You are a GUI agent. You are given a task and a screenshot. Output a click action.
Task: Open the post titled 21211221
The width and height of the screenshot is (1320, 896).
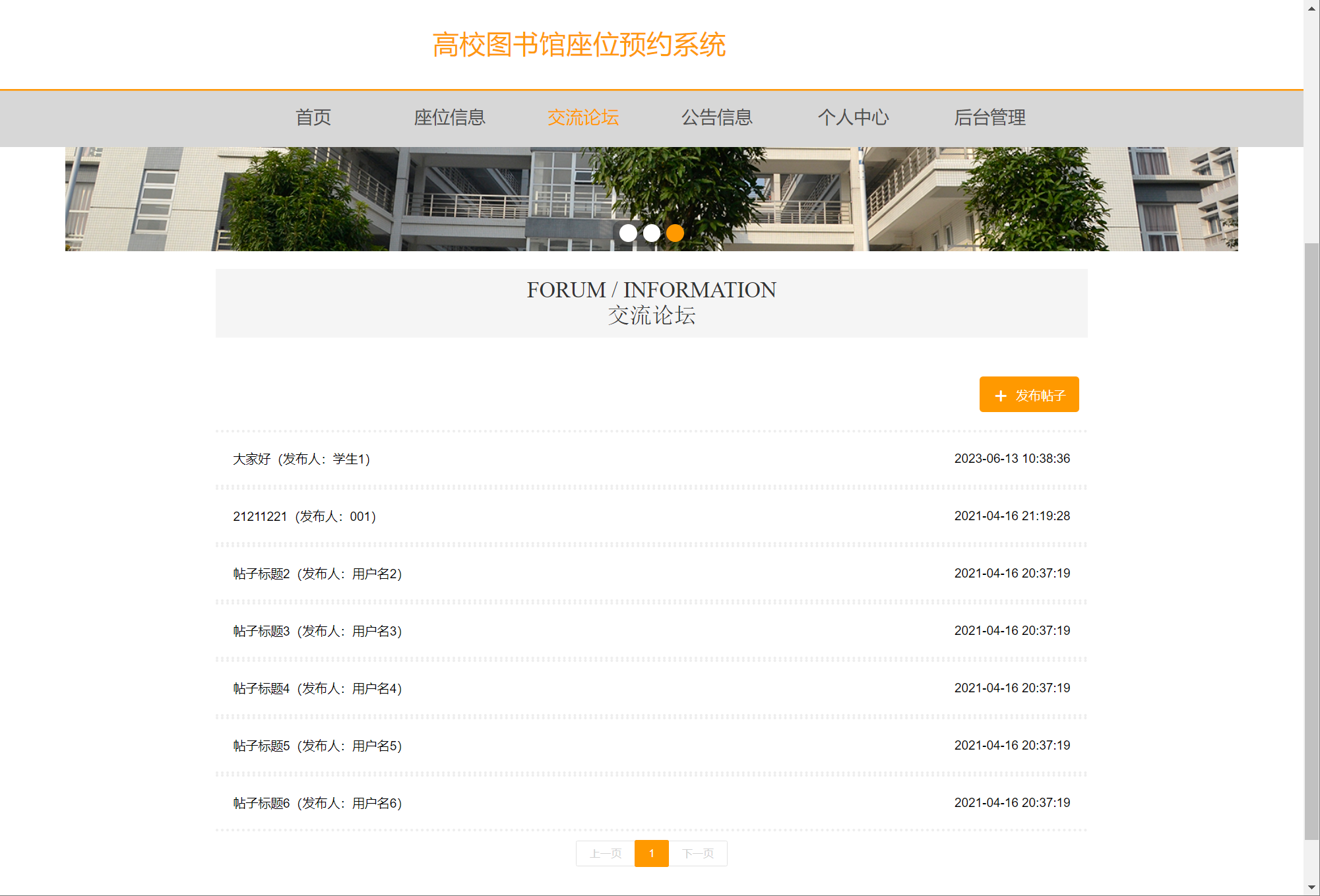[304, 516]
